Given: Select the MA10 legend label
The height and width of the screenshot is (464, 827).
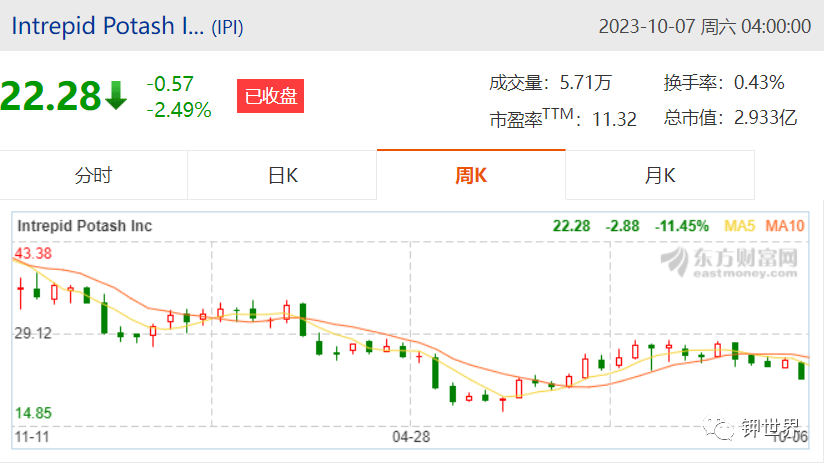Looking at the screenshot, I should click(x=785, y=226).
